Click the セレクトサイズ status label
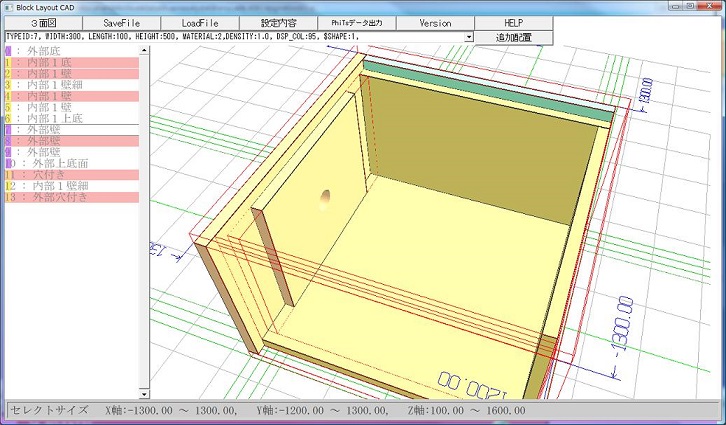Screen dimensions: 726x425 point(49,410)
